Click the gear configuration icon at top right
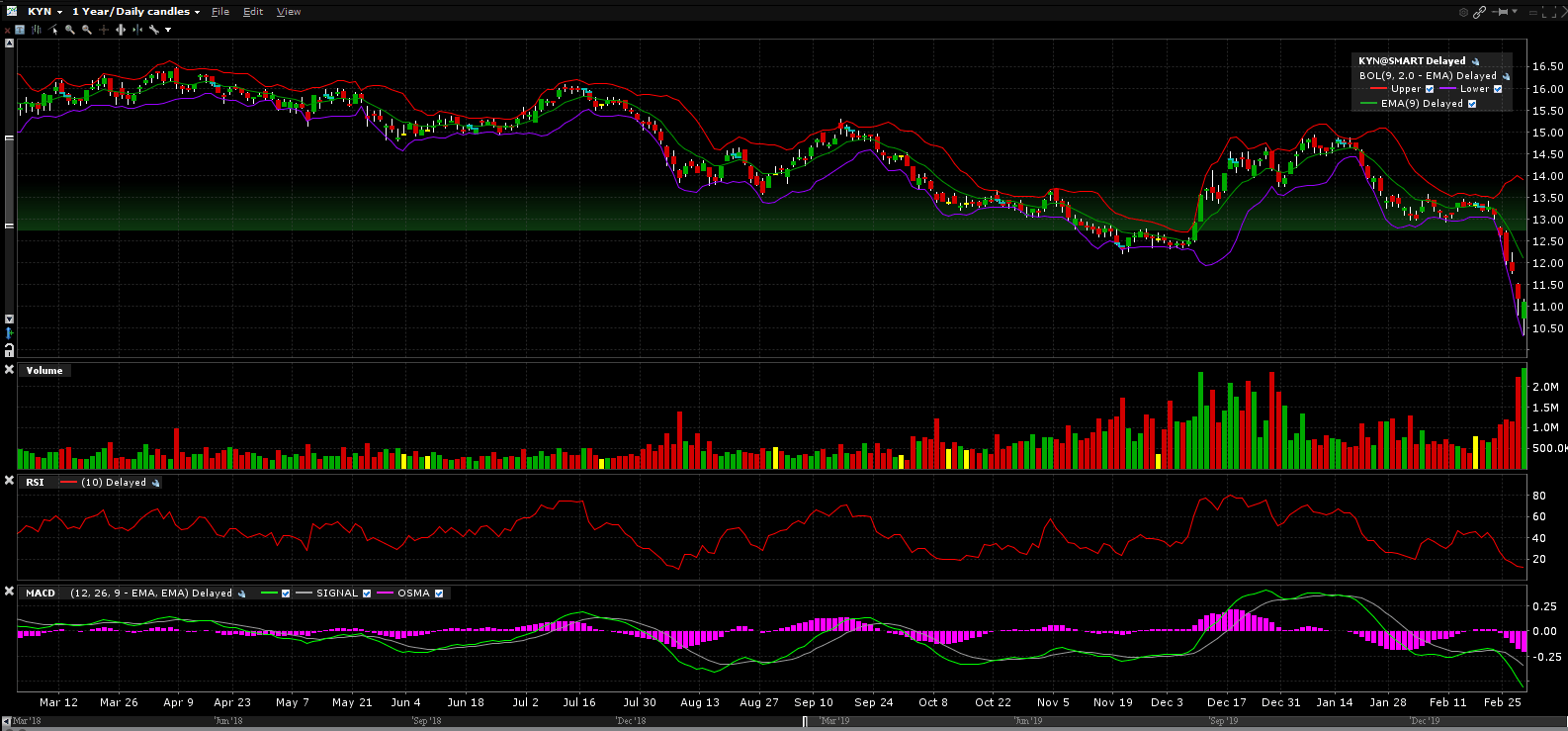The height and width of the screenshot is (731, 1568). (x=1463, y=12)
